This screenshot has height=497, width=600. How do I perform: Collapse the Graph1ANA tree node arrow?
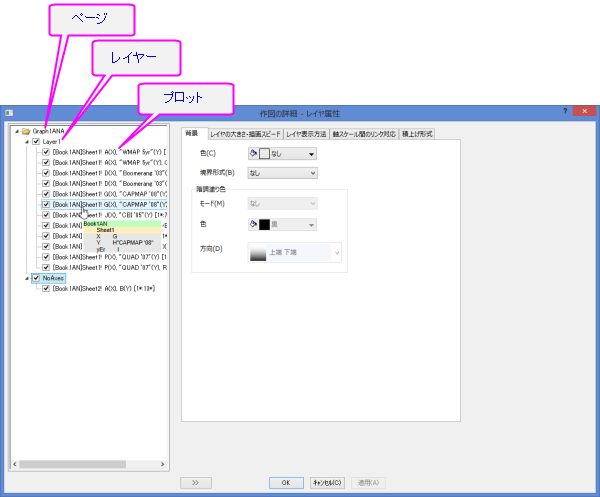[17, 131]
